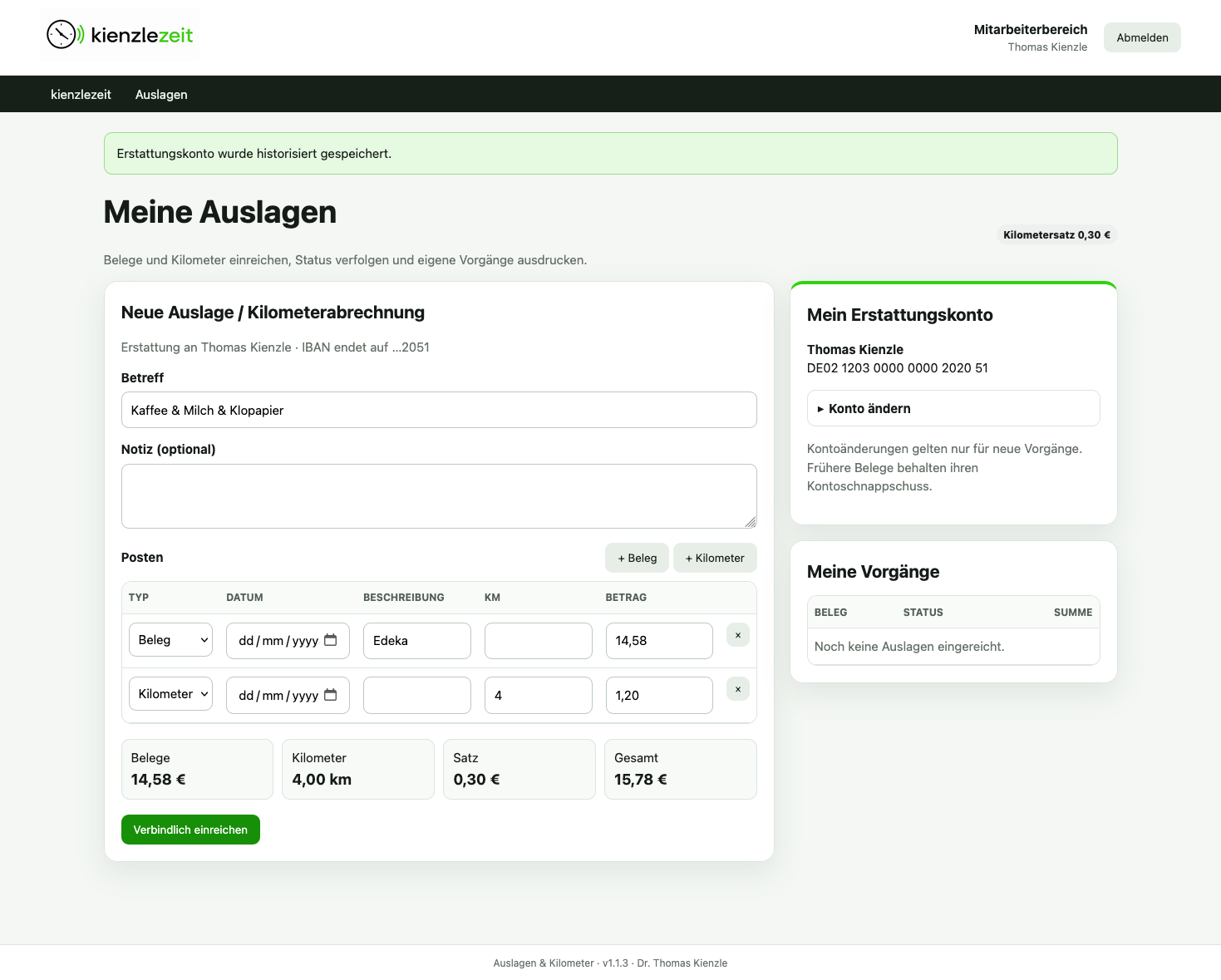This screenshot has width=1221, height=980.
Task: Click the kienzlezeit clock logo
Action: (x=120, y=35)
